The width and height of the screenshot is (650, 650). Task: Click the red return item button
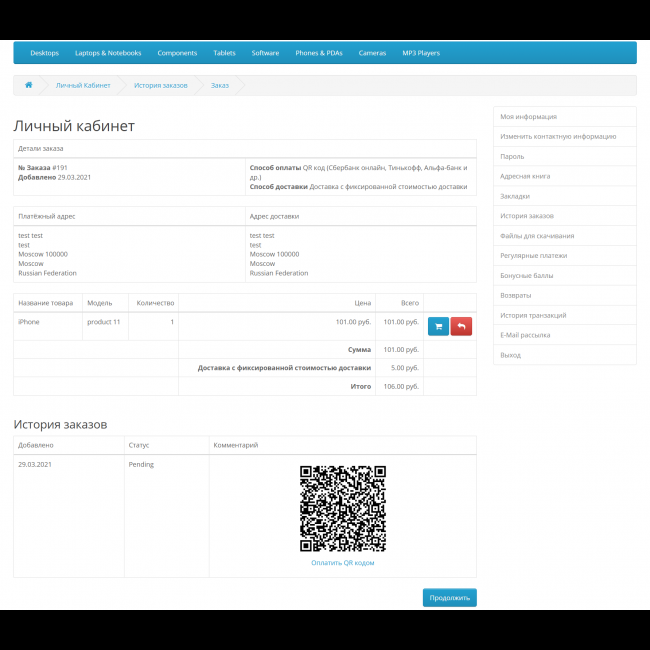pyautogui.click(x=461, y=326)
